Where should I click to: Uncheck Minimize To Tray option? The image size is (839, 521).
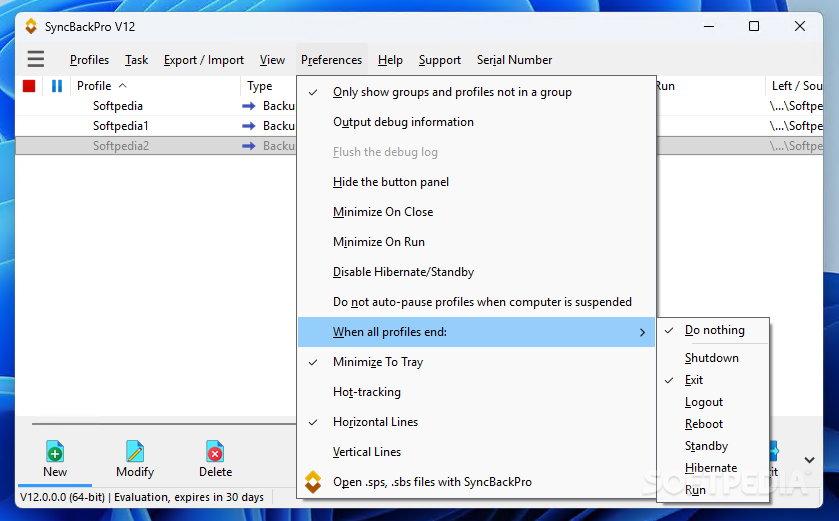[x=476, y=362]
